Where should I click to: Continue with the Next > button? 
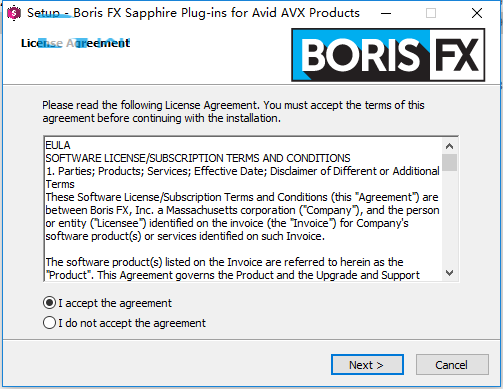click(367, 365)
